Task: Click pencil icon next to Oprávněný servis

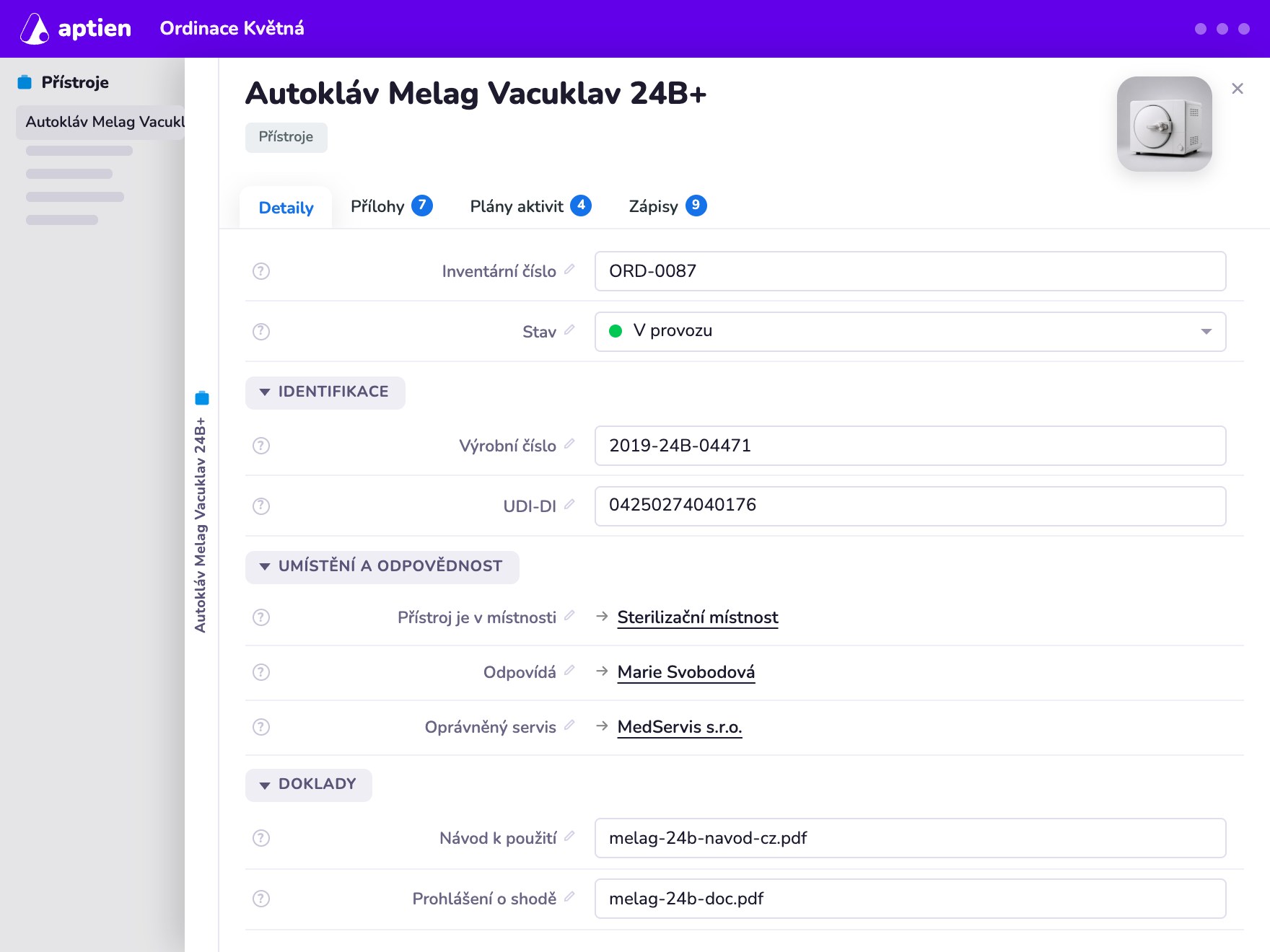Action: point(569,726)
